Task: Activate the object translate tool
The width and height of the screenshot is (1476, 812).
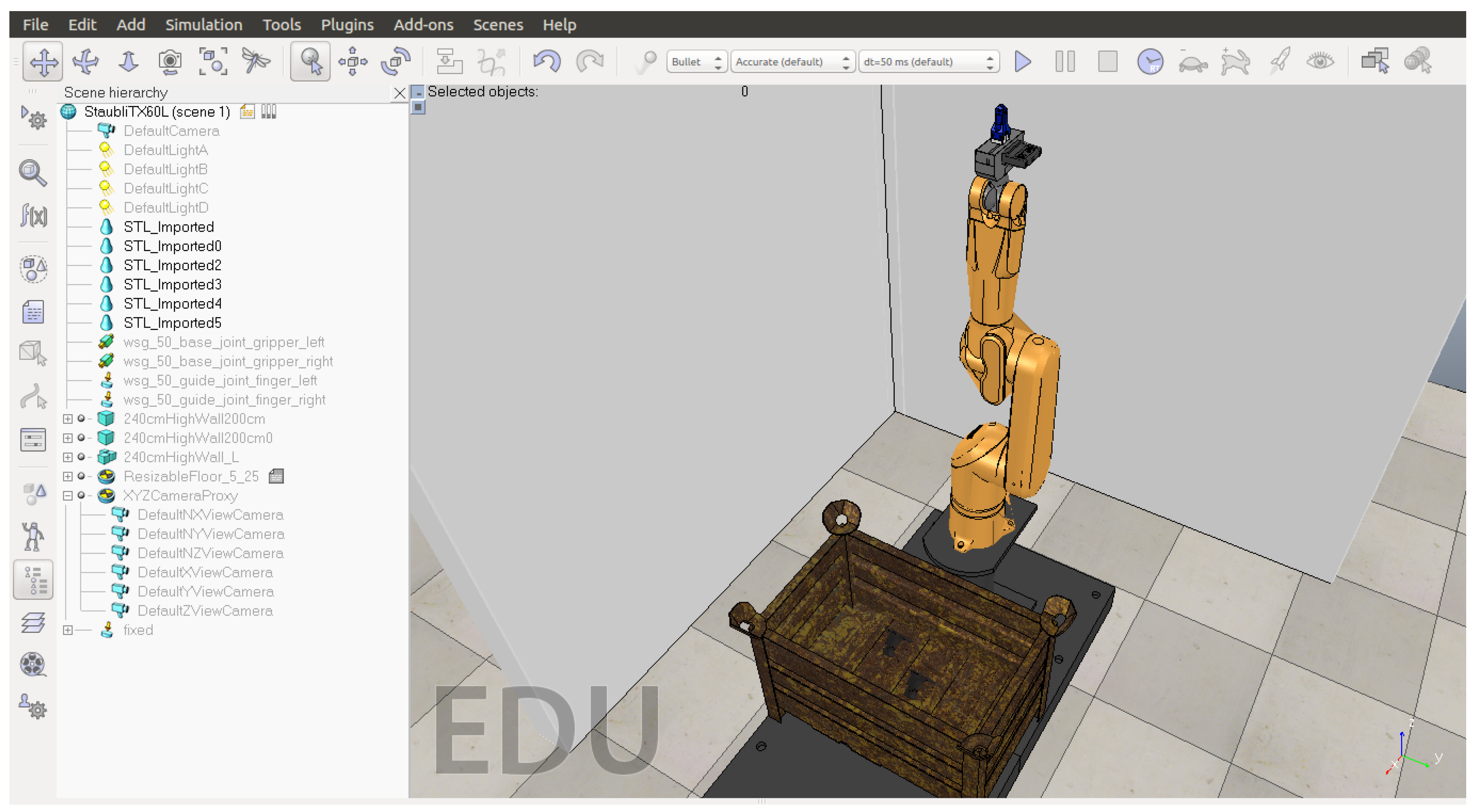Action: click(x=352, y=61)
